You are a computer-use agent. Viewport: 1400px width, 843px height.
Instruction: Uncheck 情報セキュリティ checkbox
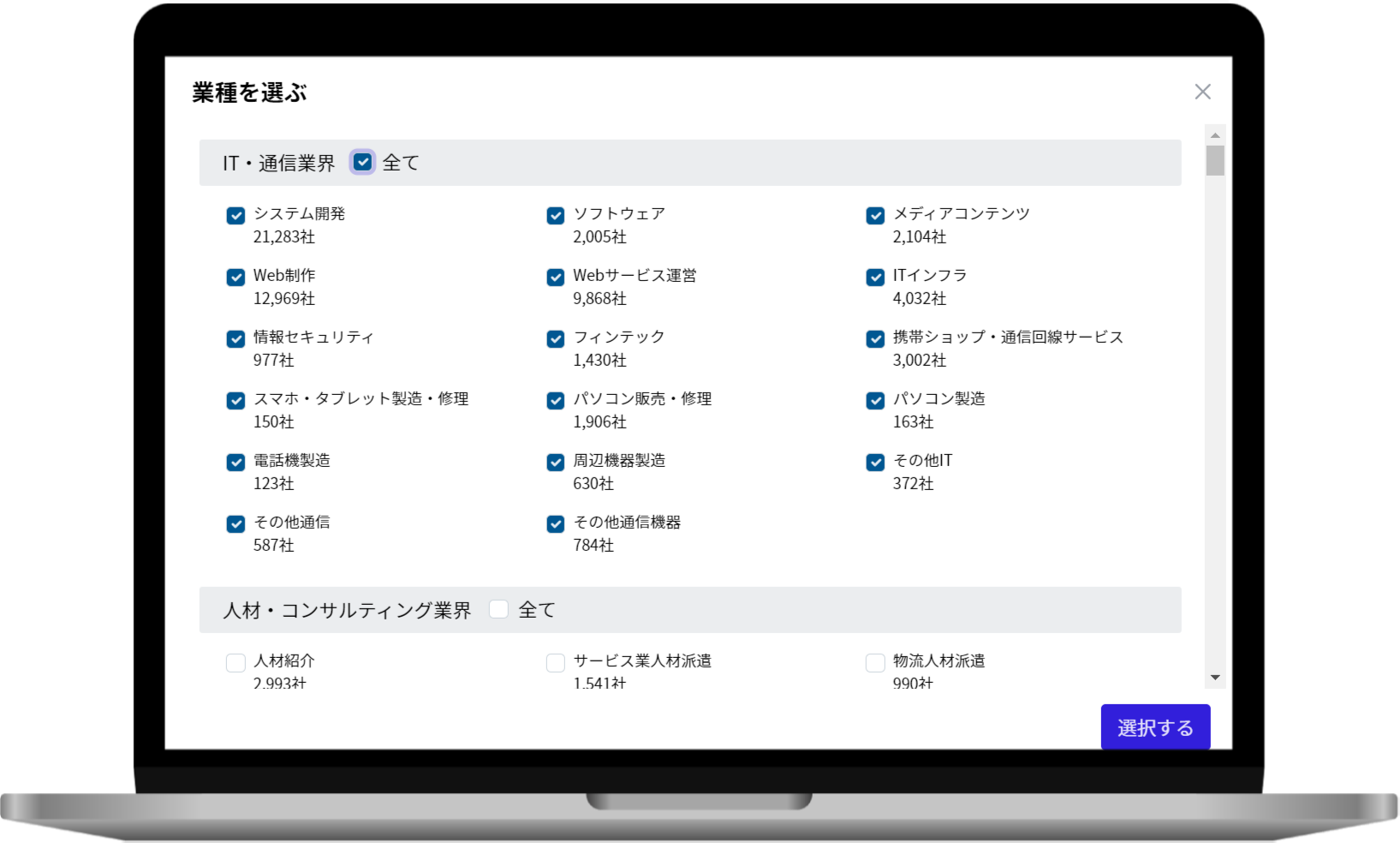(x=235, y=339)
